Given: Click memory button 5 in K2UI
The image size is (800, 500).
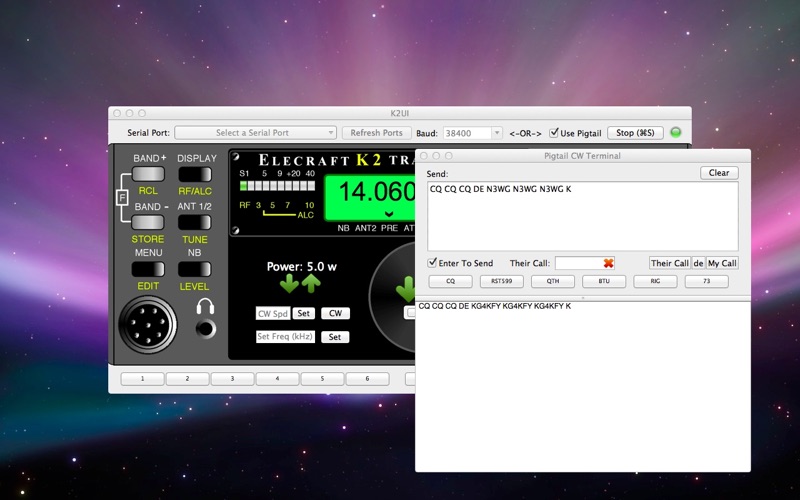Looking at the screenshot, I should pyautogui.click(x=322, y=379).
